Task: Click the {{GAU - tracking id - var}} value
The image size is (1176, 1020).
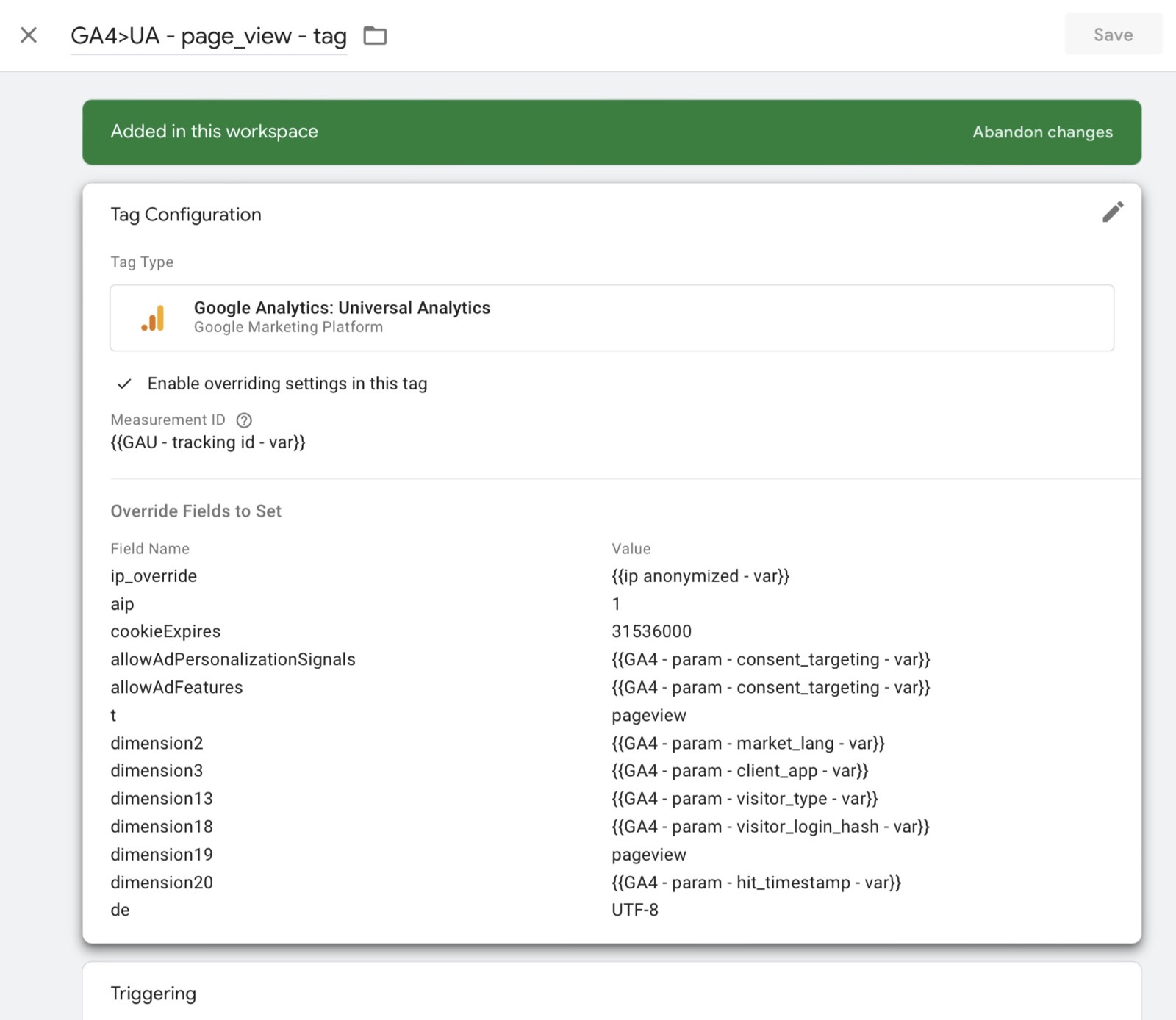Action: pyautogui.click(x=208, y=442)
